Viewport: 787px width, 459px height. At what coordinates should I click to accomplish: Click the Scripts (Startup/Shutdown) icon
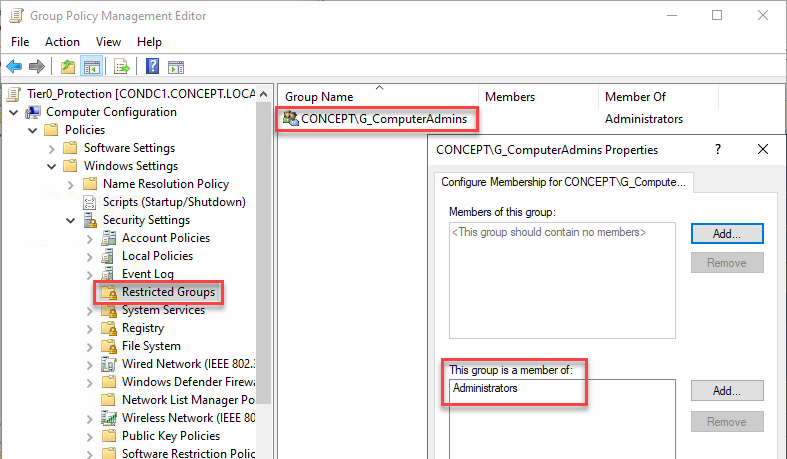pyautogui.click(x=89, y=202)
